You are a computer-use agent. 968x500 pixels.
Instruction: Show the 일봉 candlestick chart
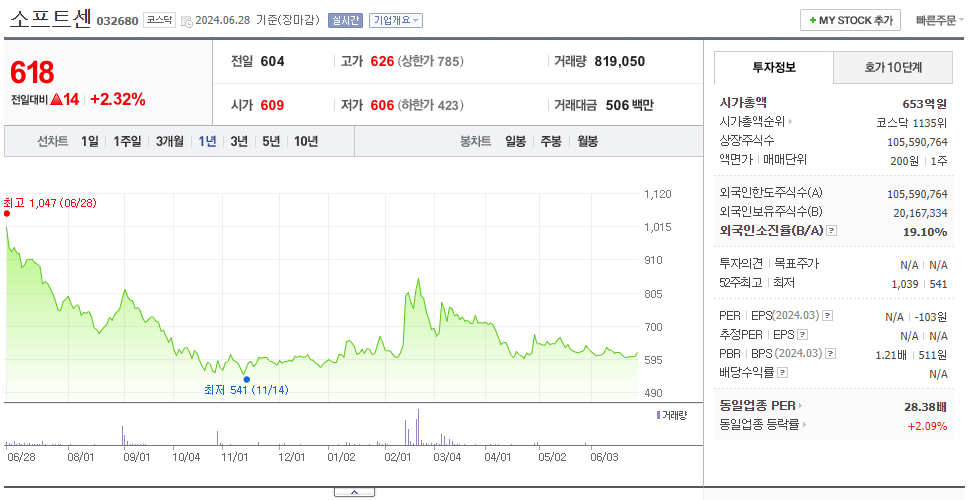pyautogui.click(x=515, y=141)
